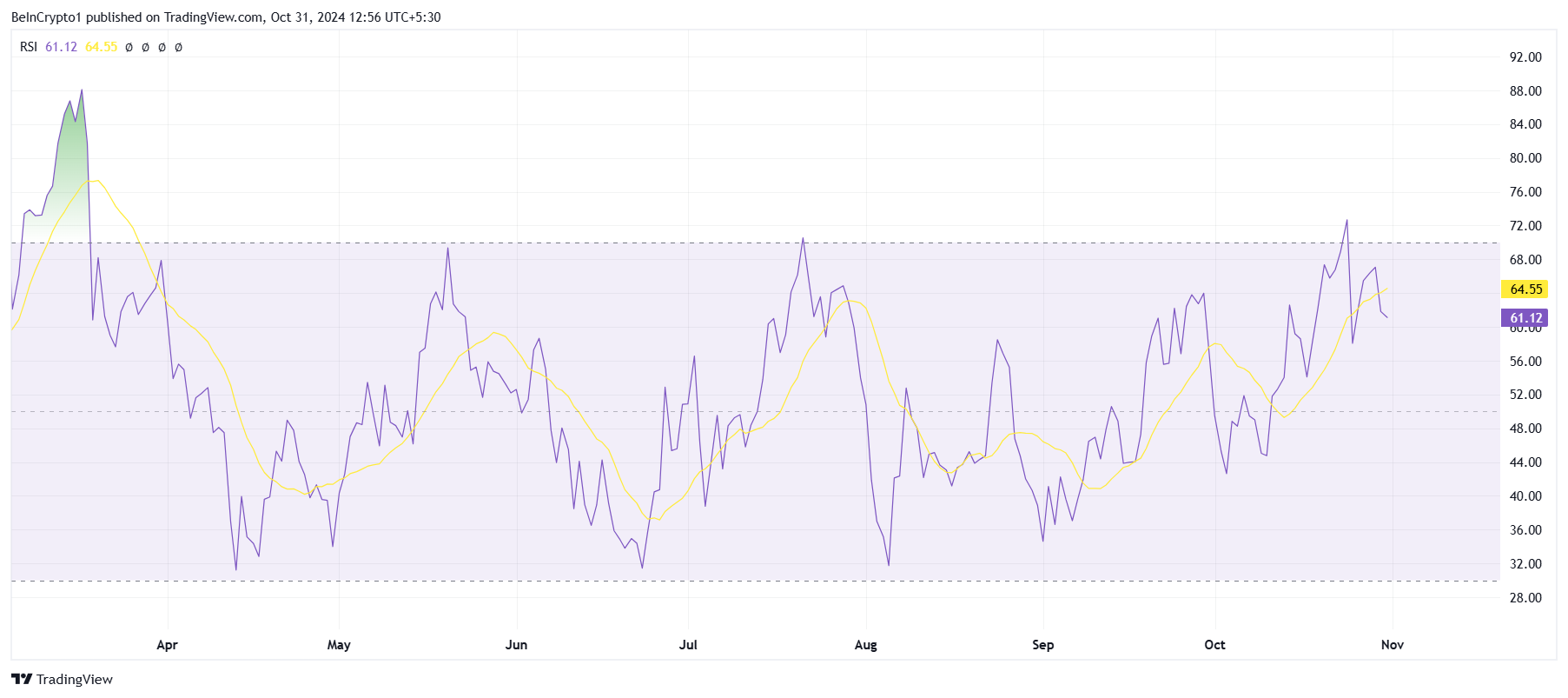Click the TradingView logo icon at bottom

pos(22,679)
